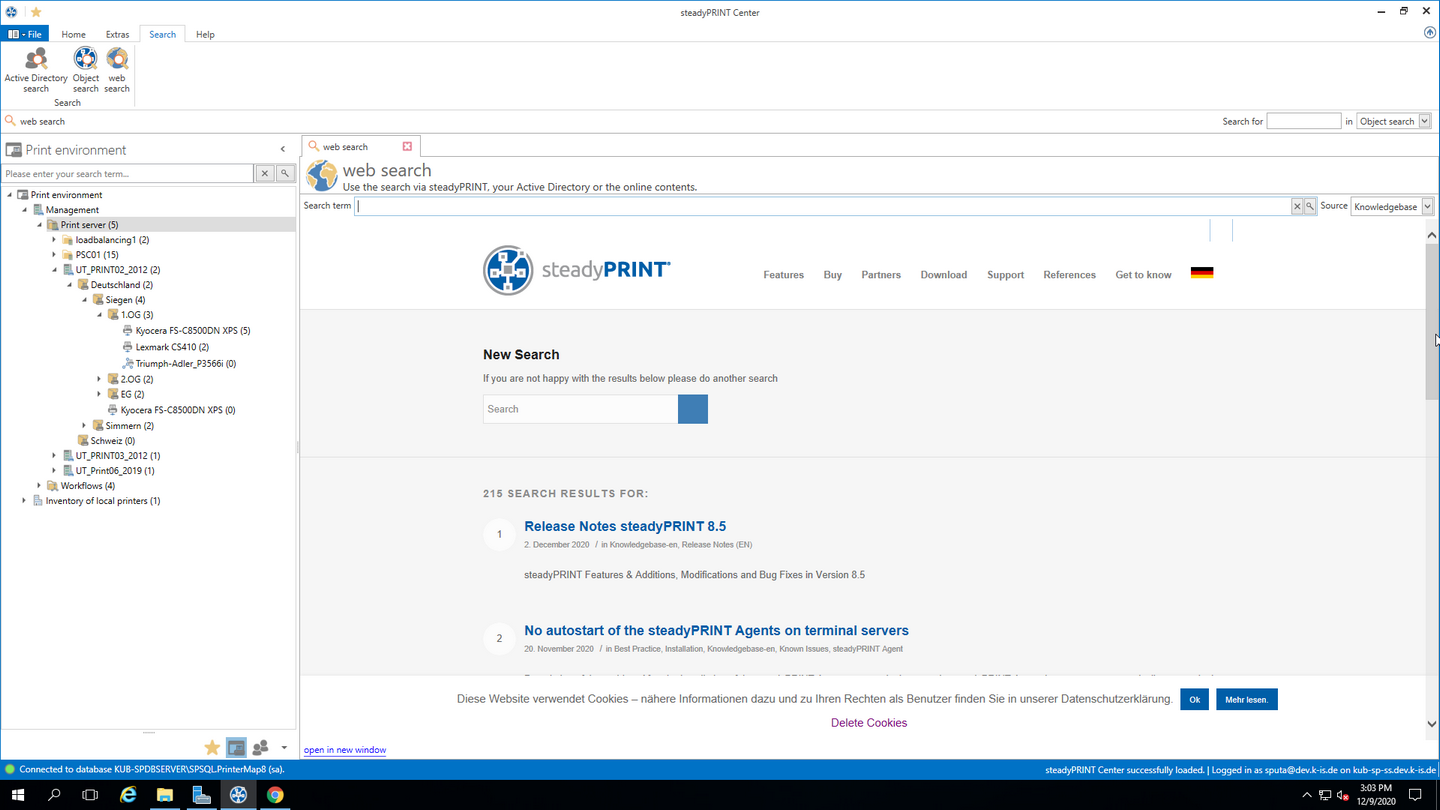This screenshot has height=810, width=1440.
Task: Open the References website menu item
Action: click(1069, 274)
